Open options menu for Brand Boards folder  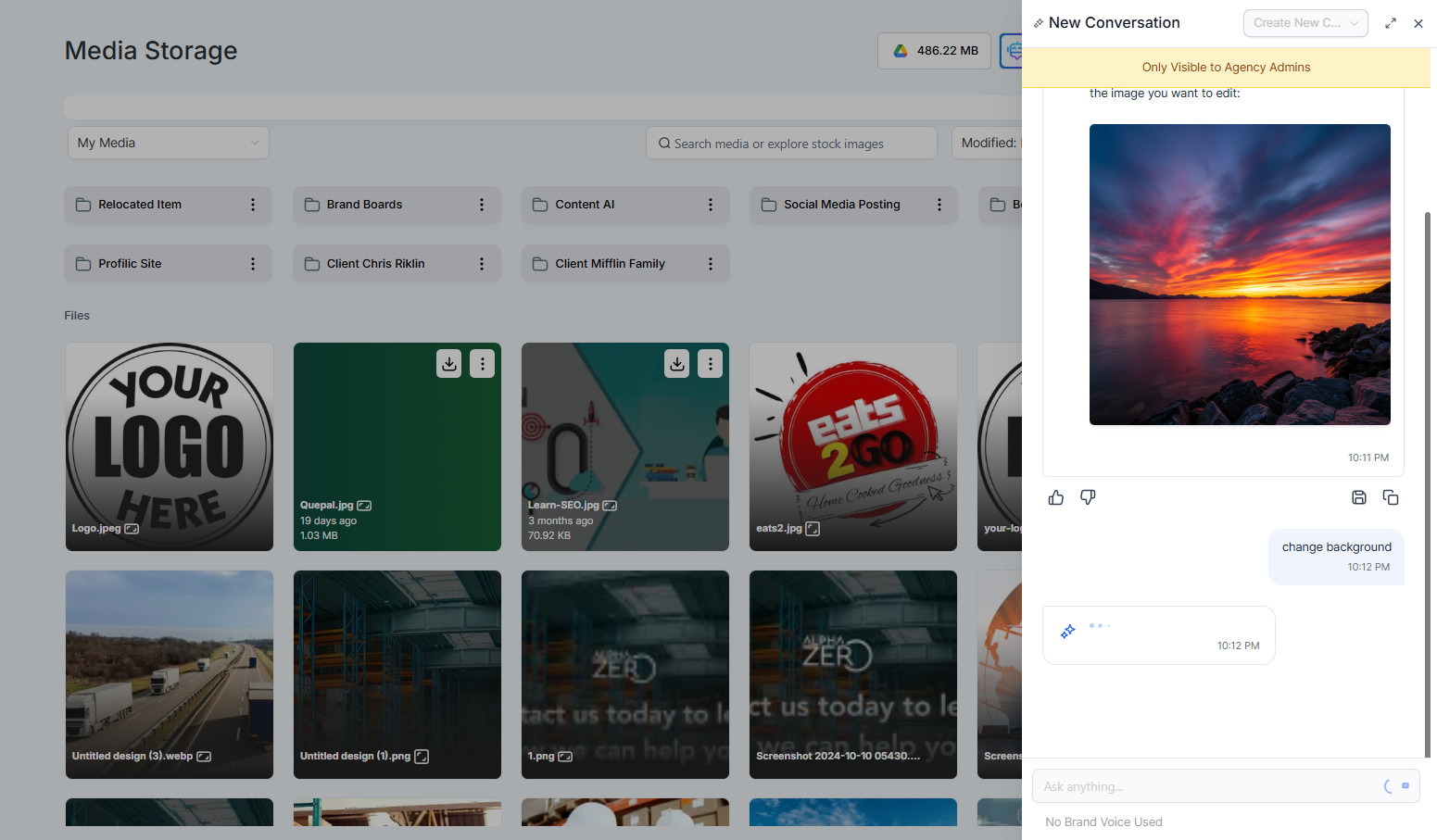coord(482,205)
